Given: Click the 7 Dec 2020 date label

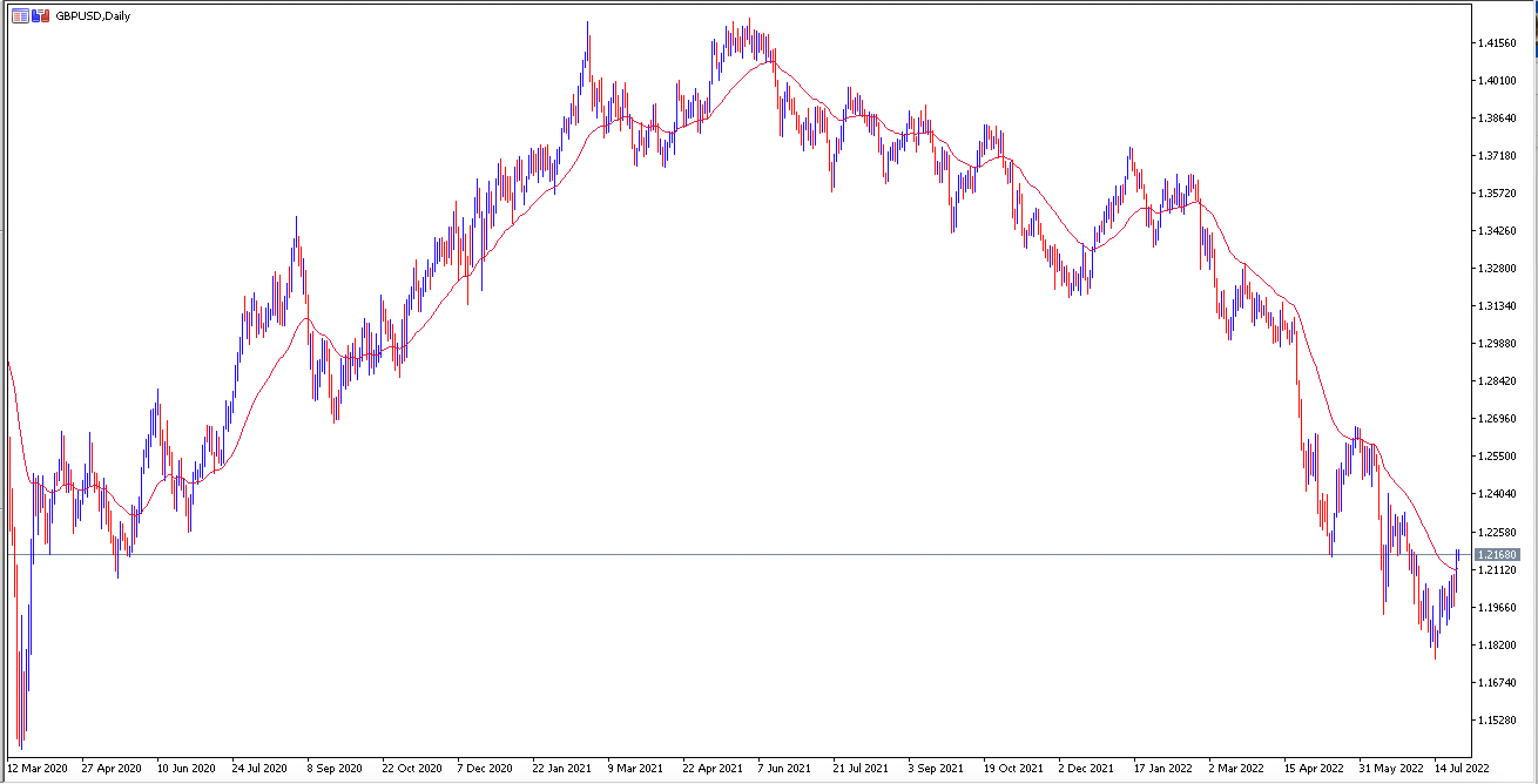Looking at the screenshot, I should coord(485,769).
